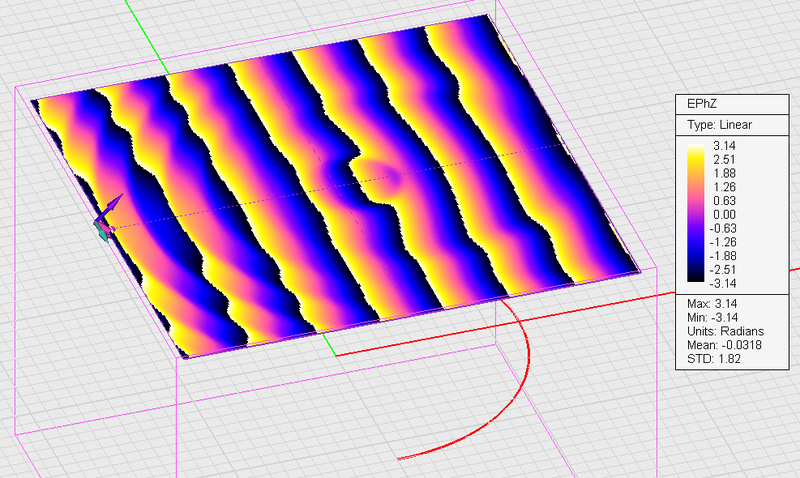Select the teal arrow of the source marker
Viewport: 800px width, 478px height.
(102, 232)
